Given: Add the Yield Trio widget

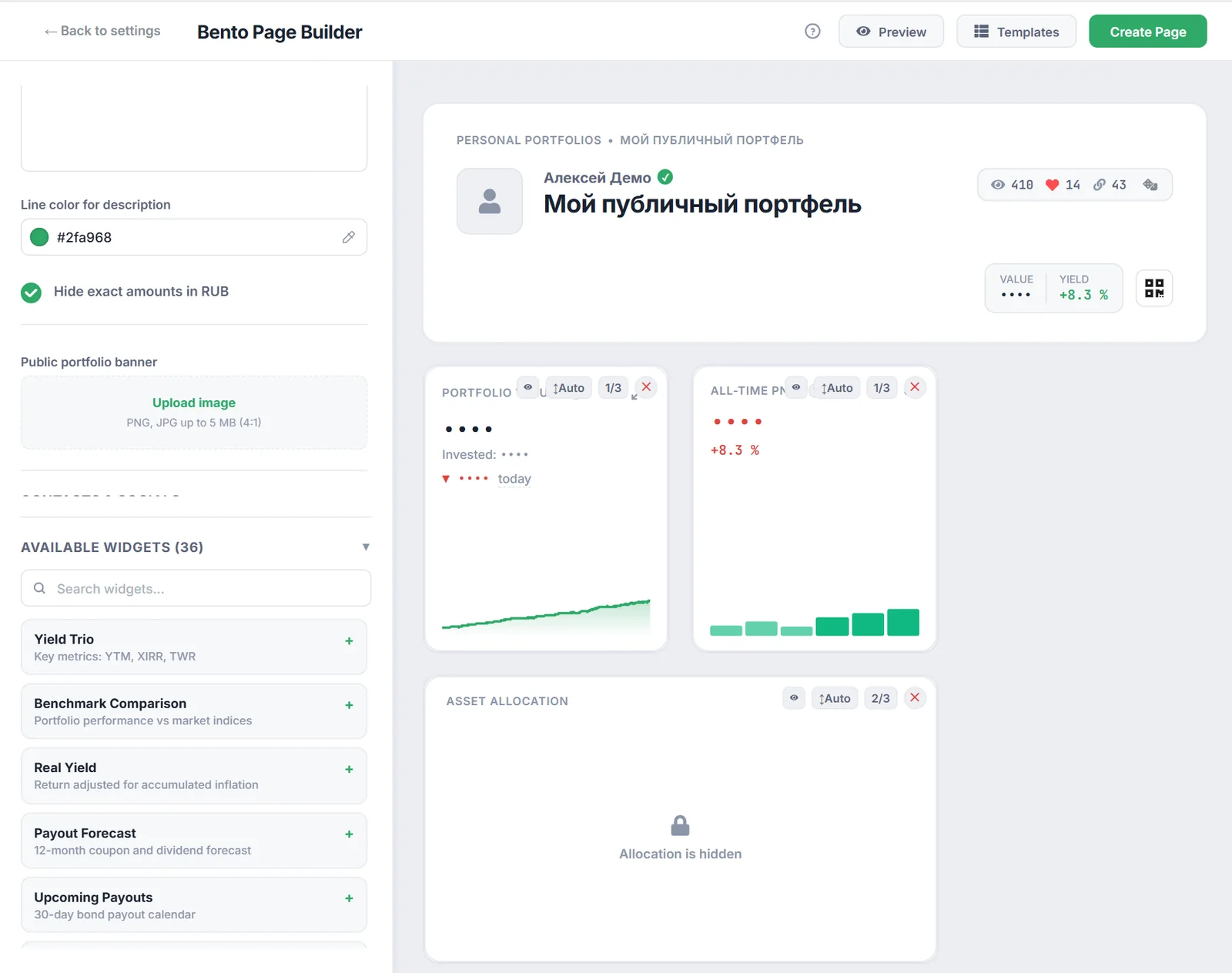Looking at the screenshot, I should 349,640.
